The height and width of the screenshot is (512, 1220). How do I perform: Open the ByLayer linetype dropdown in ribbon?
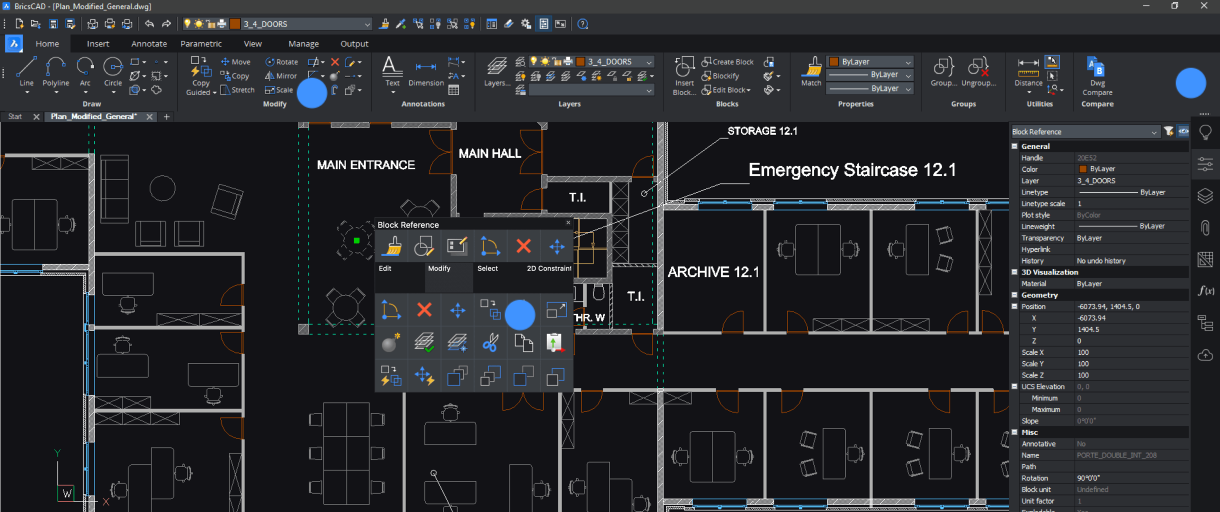click(870, 75)
